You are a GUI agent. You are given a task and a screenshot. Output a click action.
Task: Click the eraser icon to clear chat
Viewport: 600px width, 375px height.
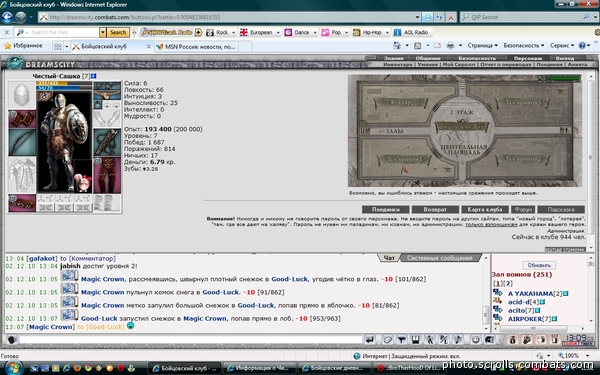click(x=387, y=339)
